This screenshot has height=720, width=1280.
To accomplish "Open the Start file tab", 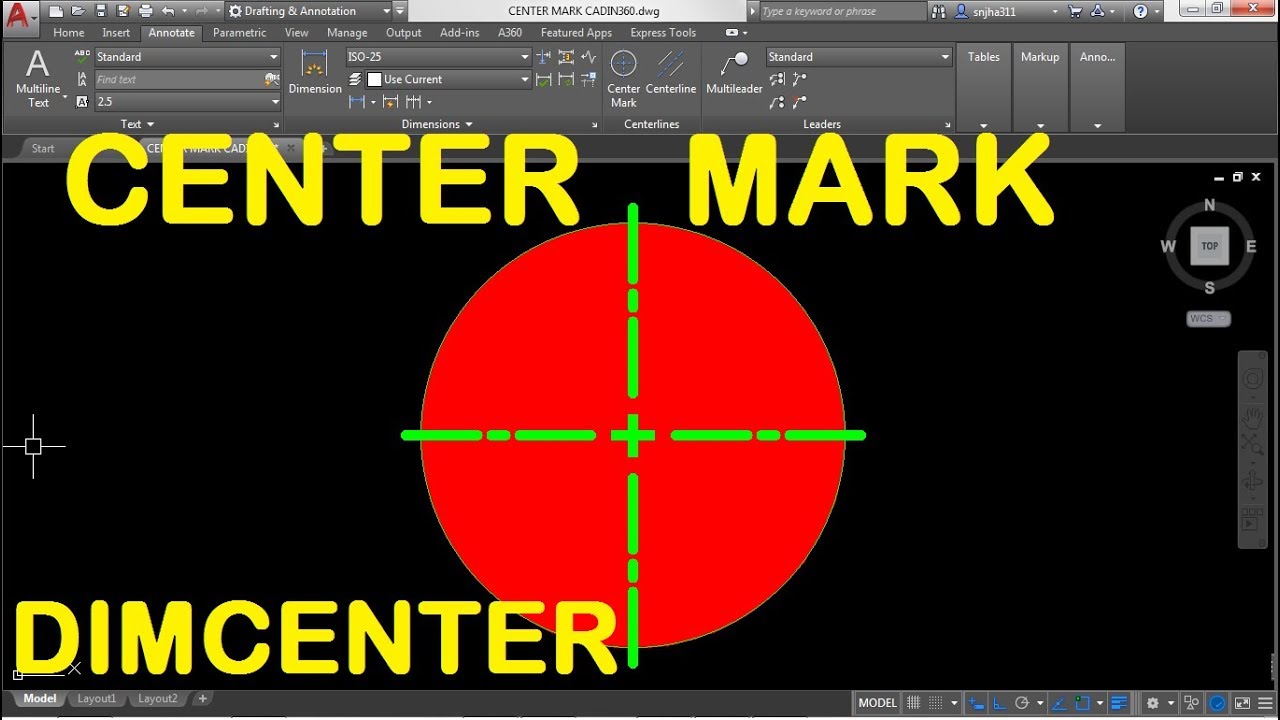I will (43, 148).
